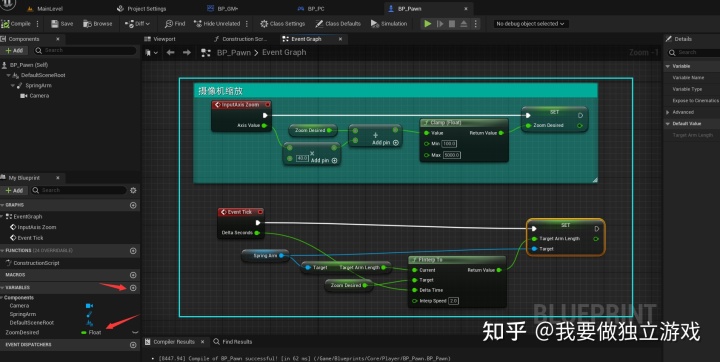The width and height of the screenshot is (720, 362).
Task: Click the Interp Speed value field
Action: click(453, 301)
